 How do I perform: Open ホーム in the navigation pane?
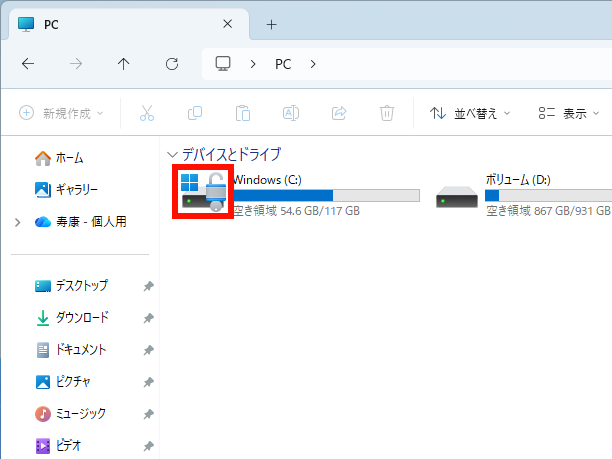59,158
